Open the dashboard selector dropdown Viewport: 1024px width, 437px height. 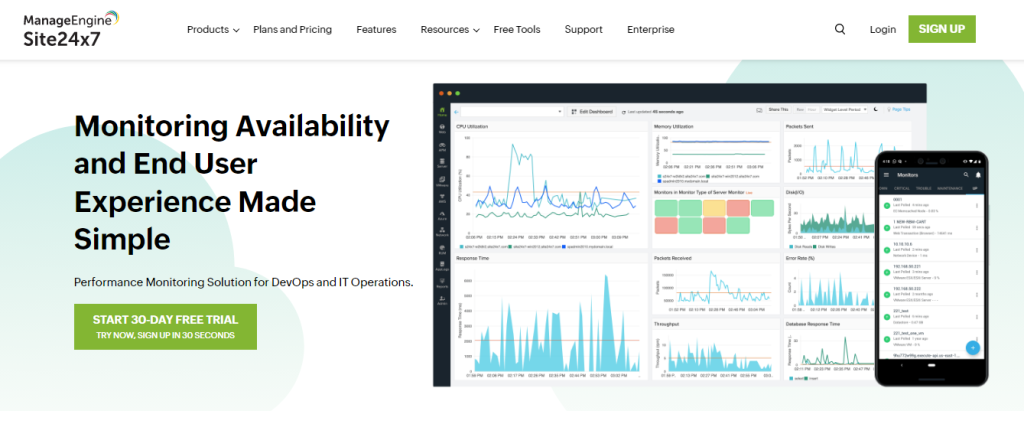[x=513, y=112]
